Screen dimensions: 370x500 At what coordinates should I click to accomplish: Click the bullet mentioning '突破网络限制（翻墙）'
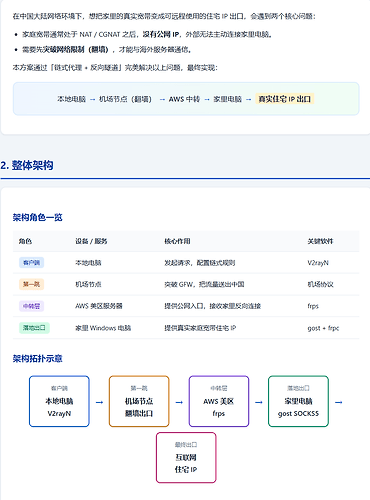coord(106,50)
